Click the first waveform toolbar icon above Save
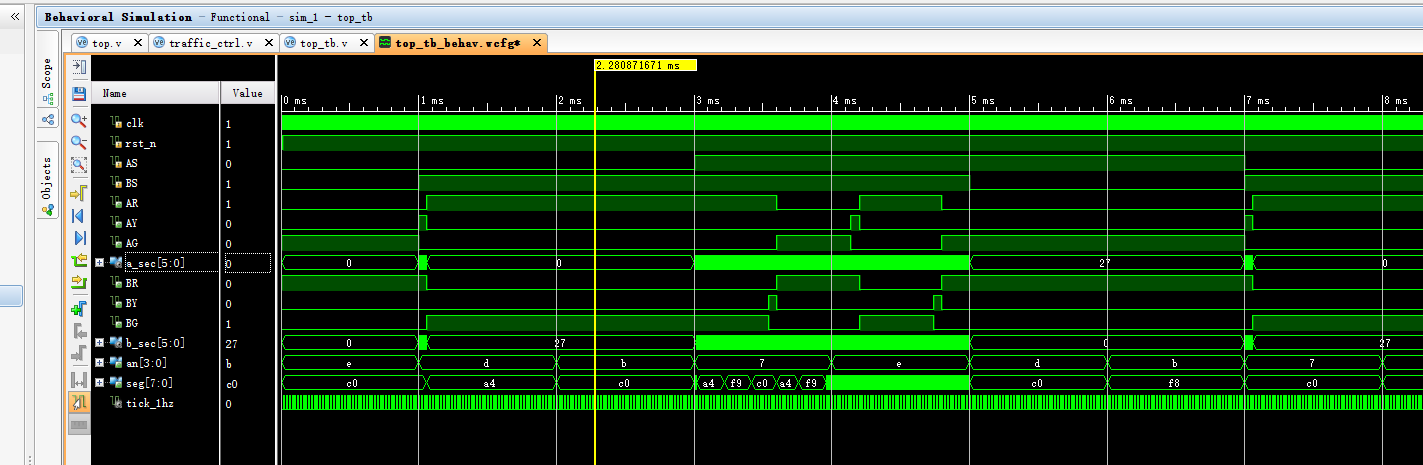Viewport: 1423px width, 465px height. click(x=79, y=66)
